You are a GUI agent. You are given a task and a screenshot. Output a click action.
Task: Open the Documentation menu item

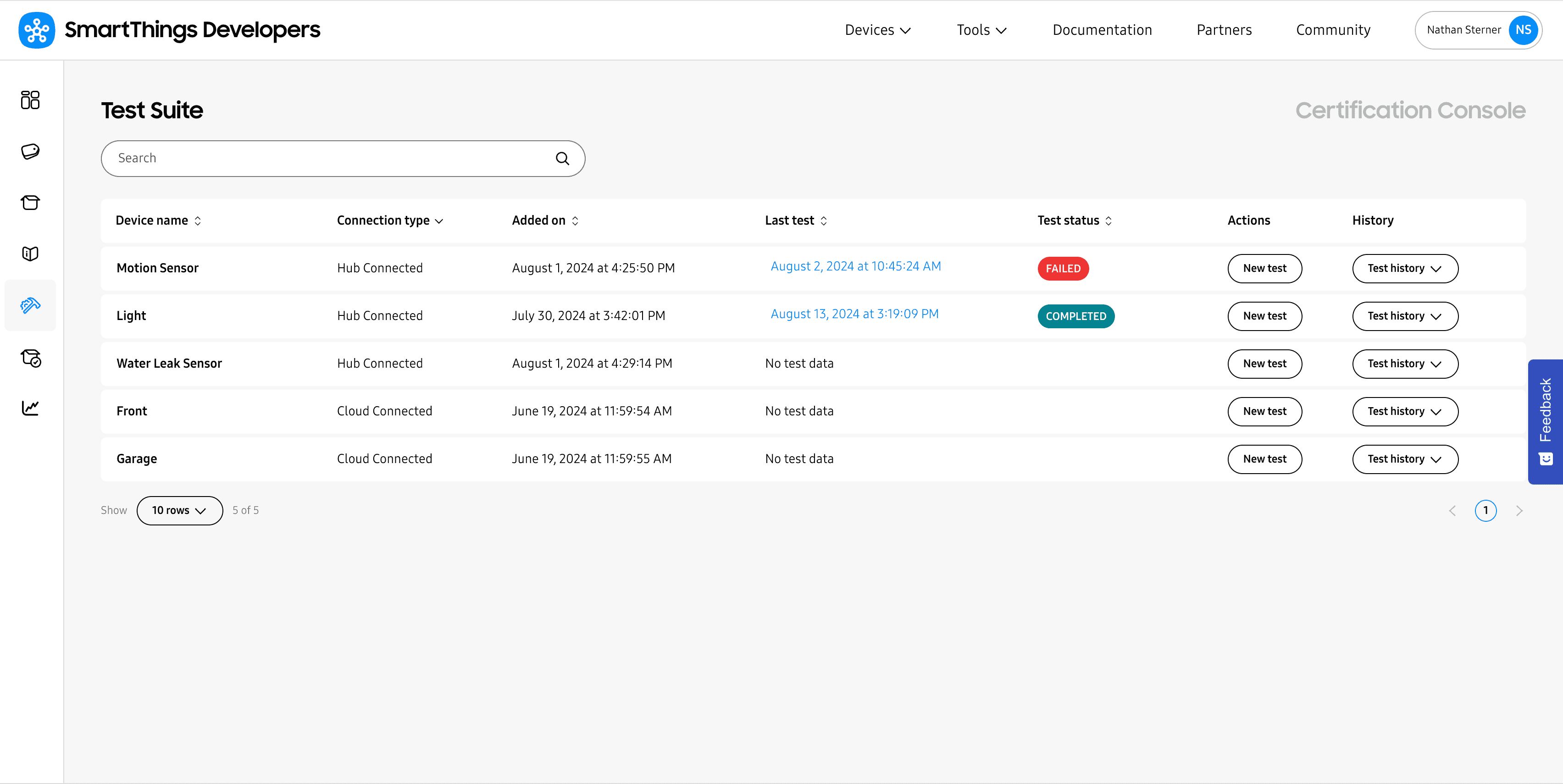pyautogui.click(x=1102, y=30)
